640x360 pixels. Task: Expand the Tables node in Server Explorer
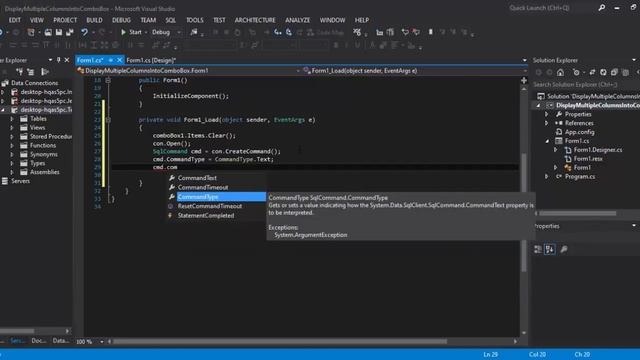[11, 119]
